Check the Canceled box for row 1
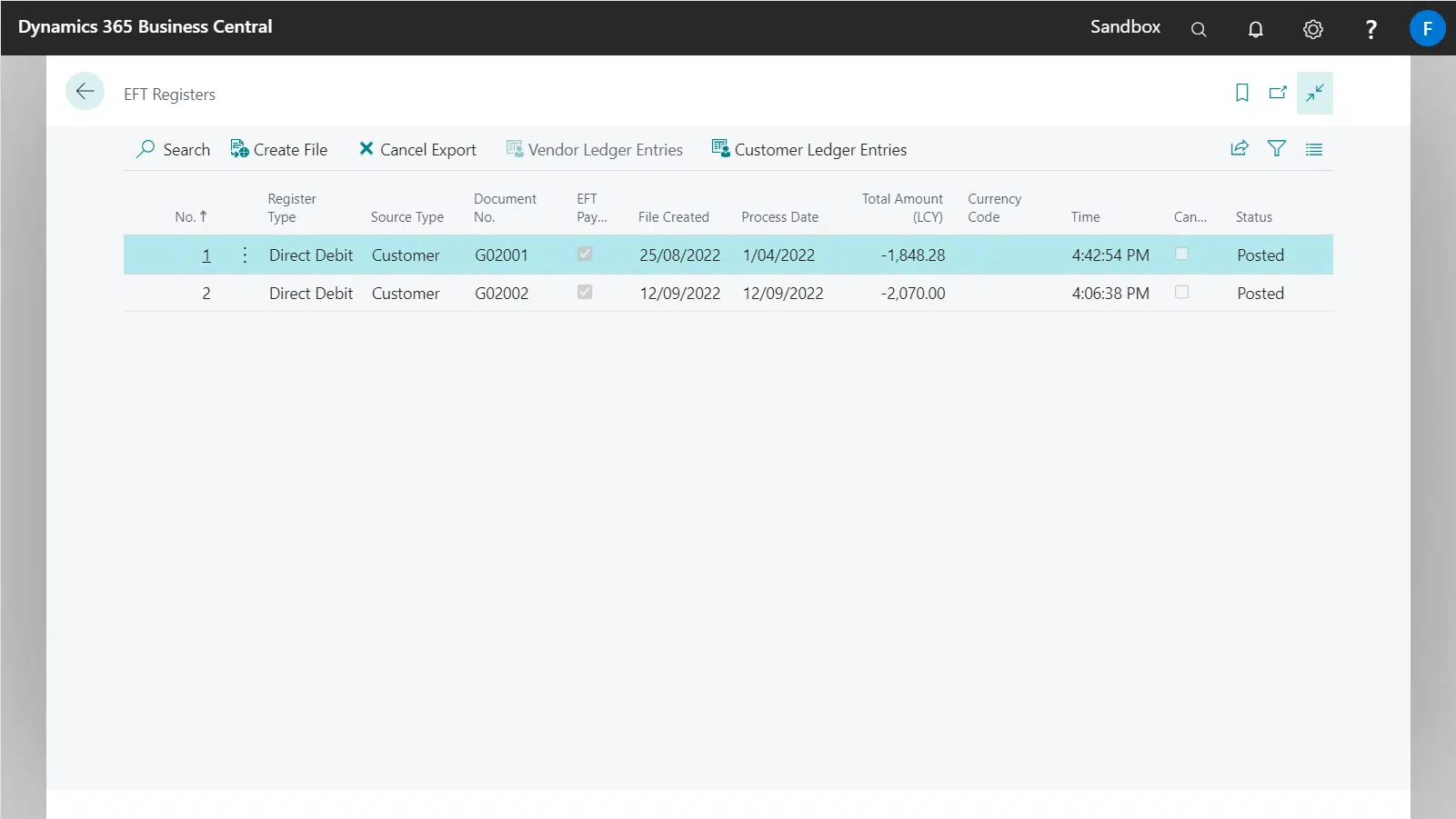This screenshot has height=819, width=1456. click(x=1181, y=255)
